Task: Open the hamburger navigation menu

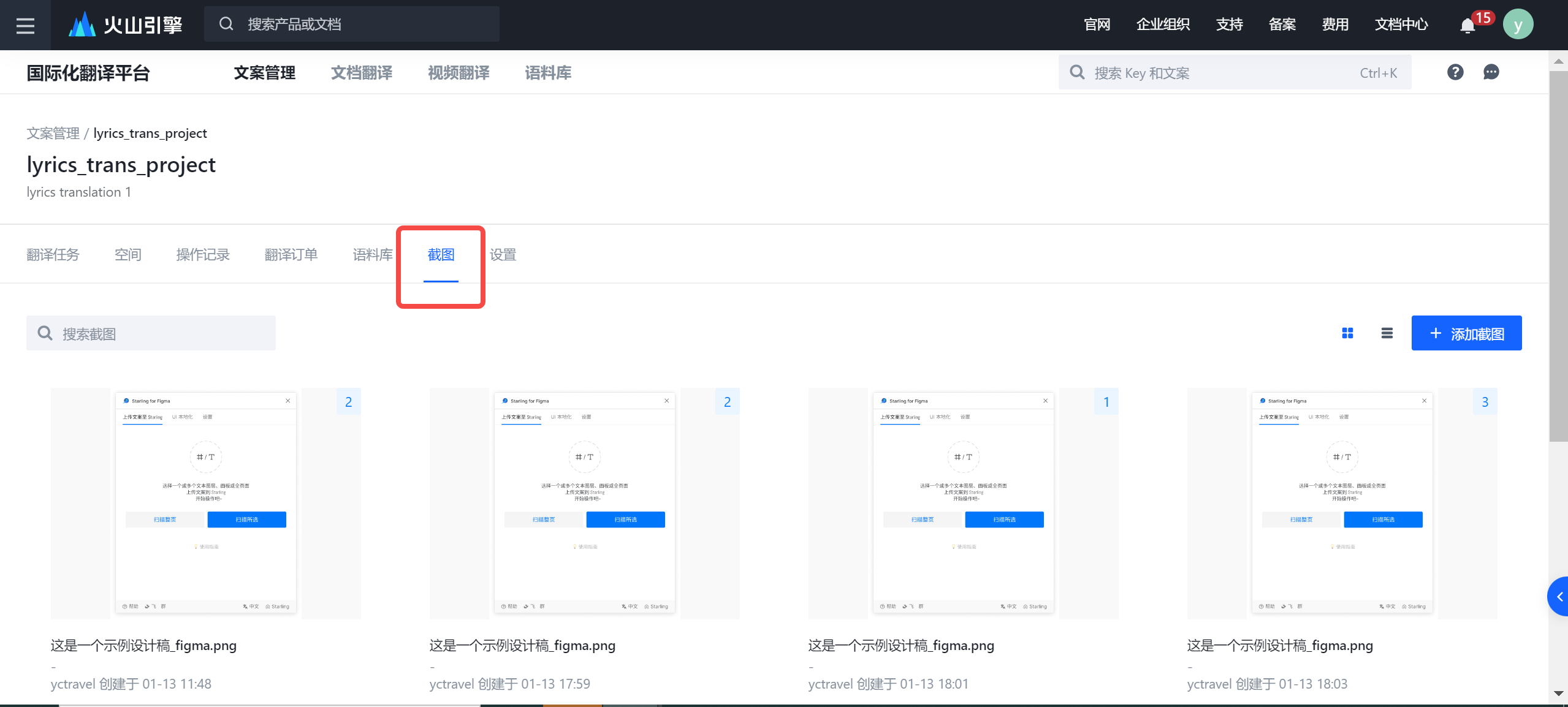Action: point(25,25)
